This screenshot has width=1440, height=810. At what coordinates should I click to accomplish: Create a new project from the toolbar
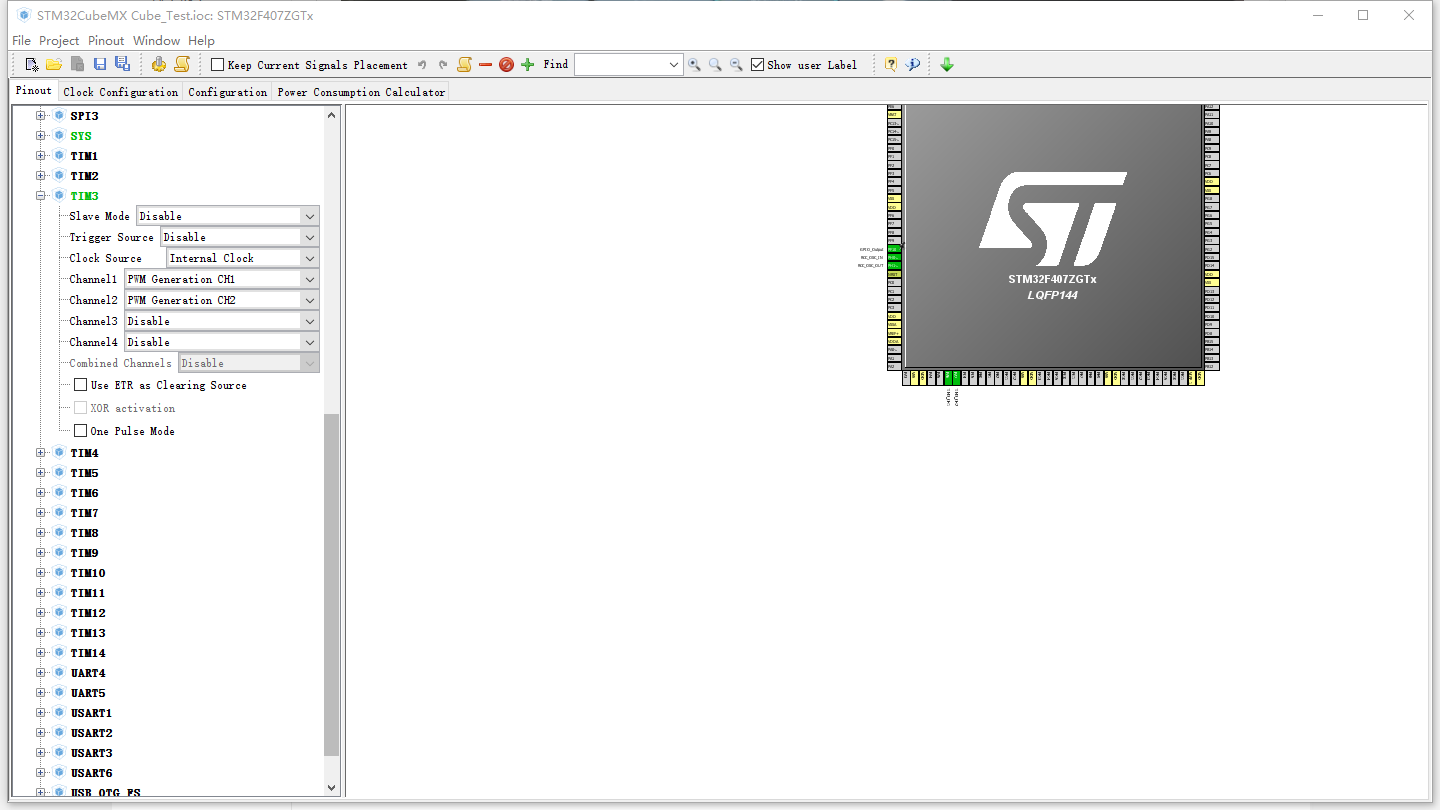[31, 64]
